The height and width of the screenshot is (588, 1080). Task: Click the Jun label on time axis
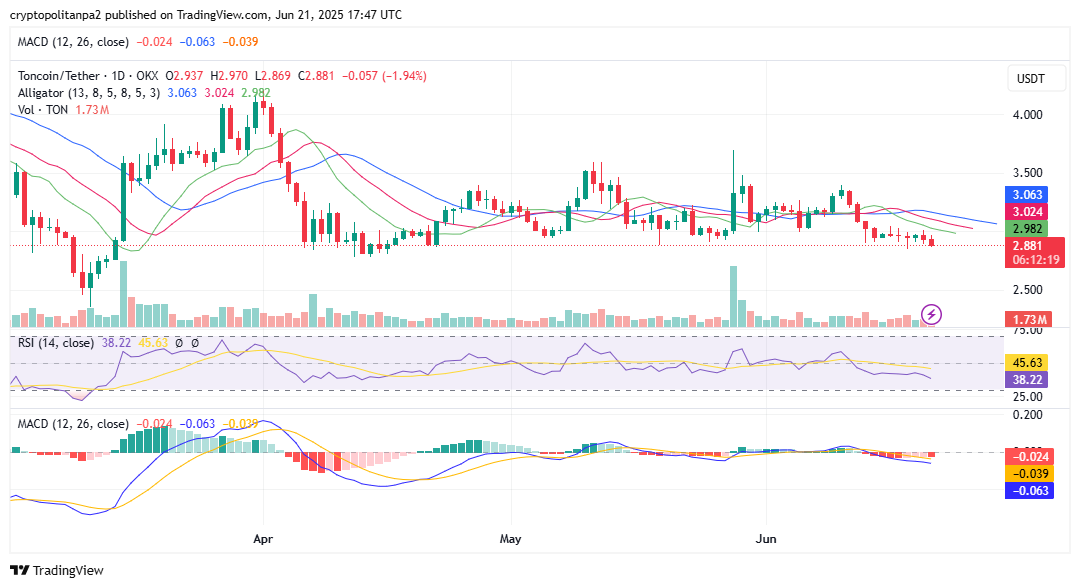(766, 538)
